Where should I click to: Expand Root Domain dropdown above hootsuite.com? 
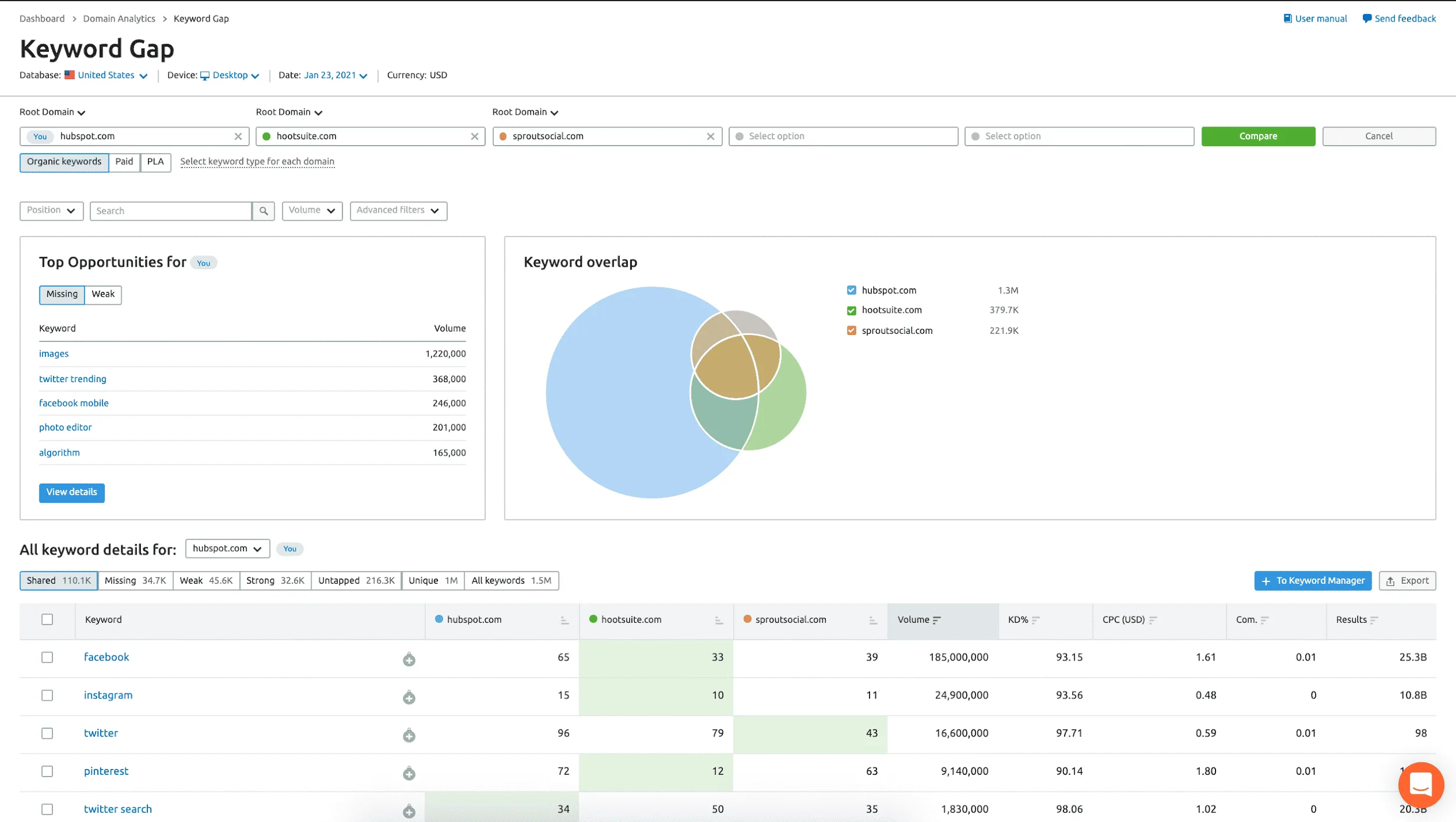coord(289,112)
